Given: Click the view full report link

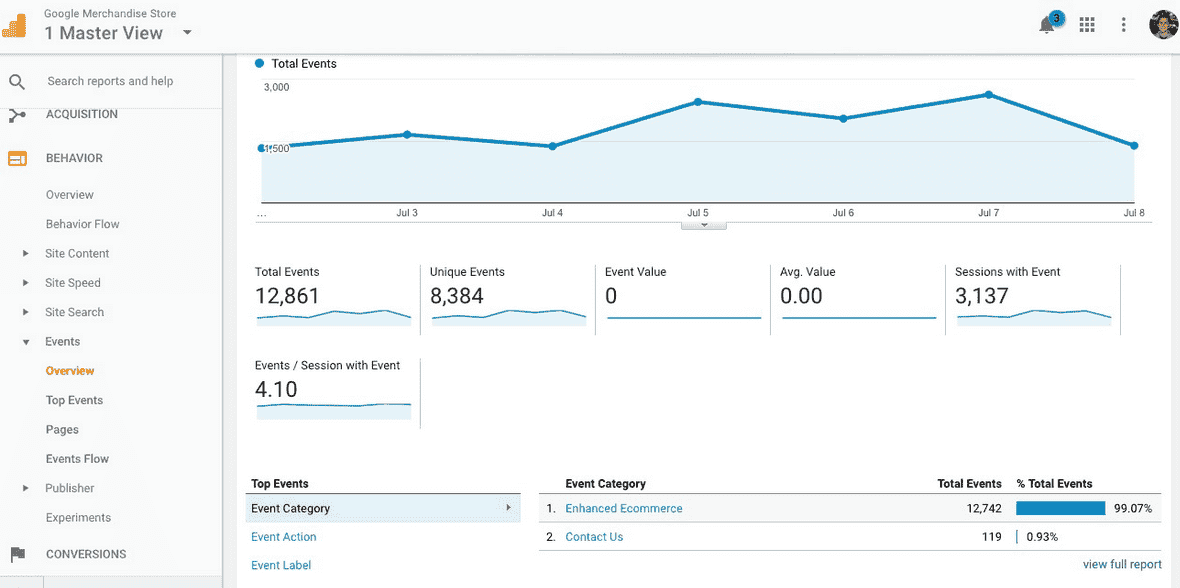Looking at the screenshot, I should (1122, 564).
